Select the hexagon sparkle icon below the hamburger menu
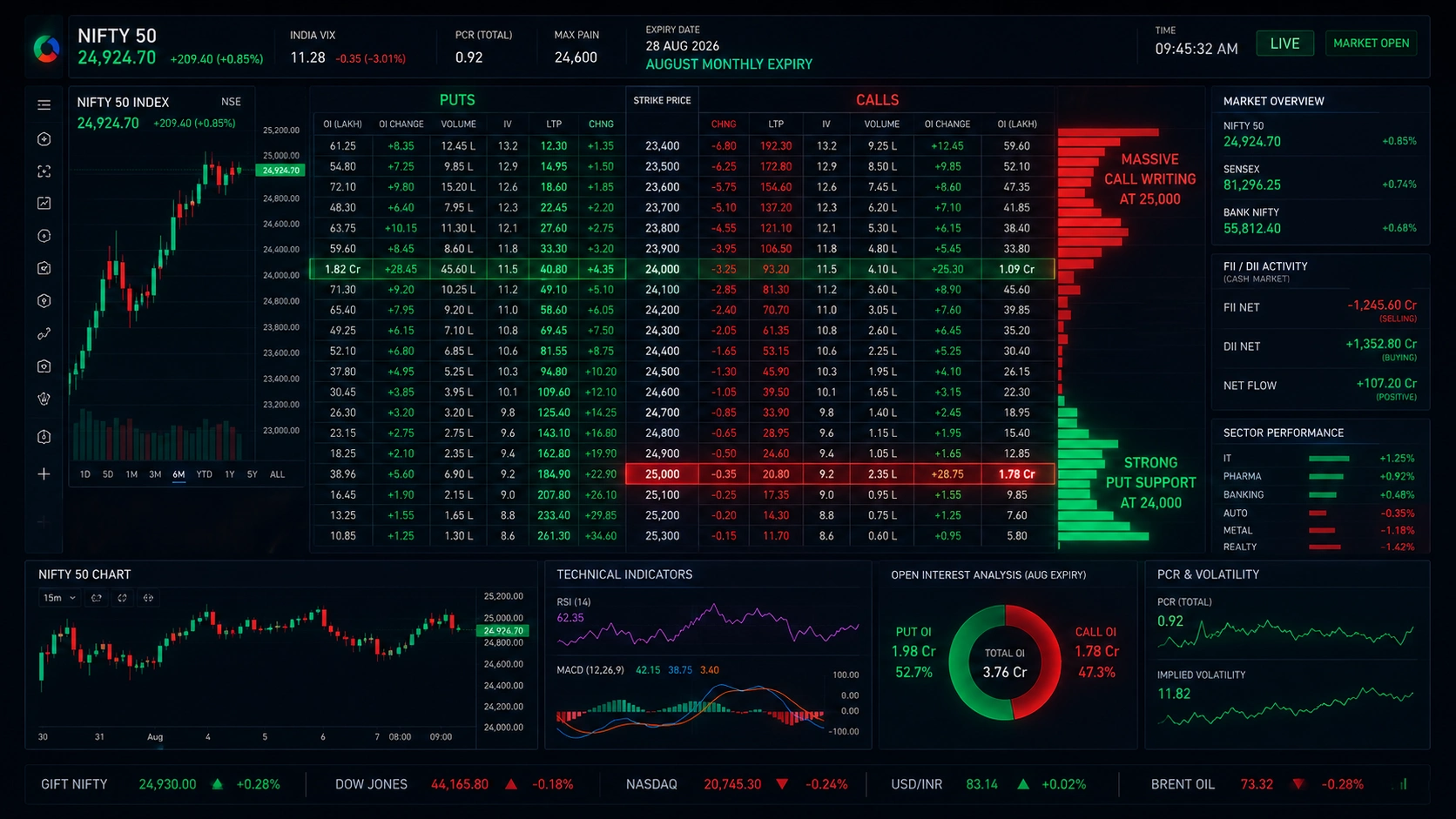The height and width of the screenshot is (819, 1456). tap(44, 139)
